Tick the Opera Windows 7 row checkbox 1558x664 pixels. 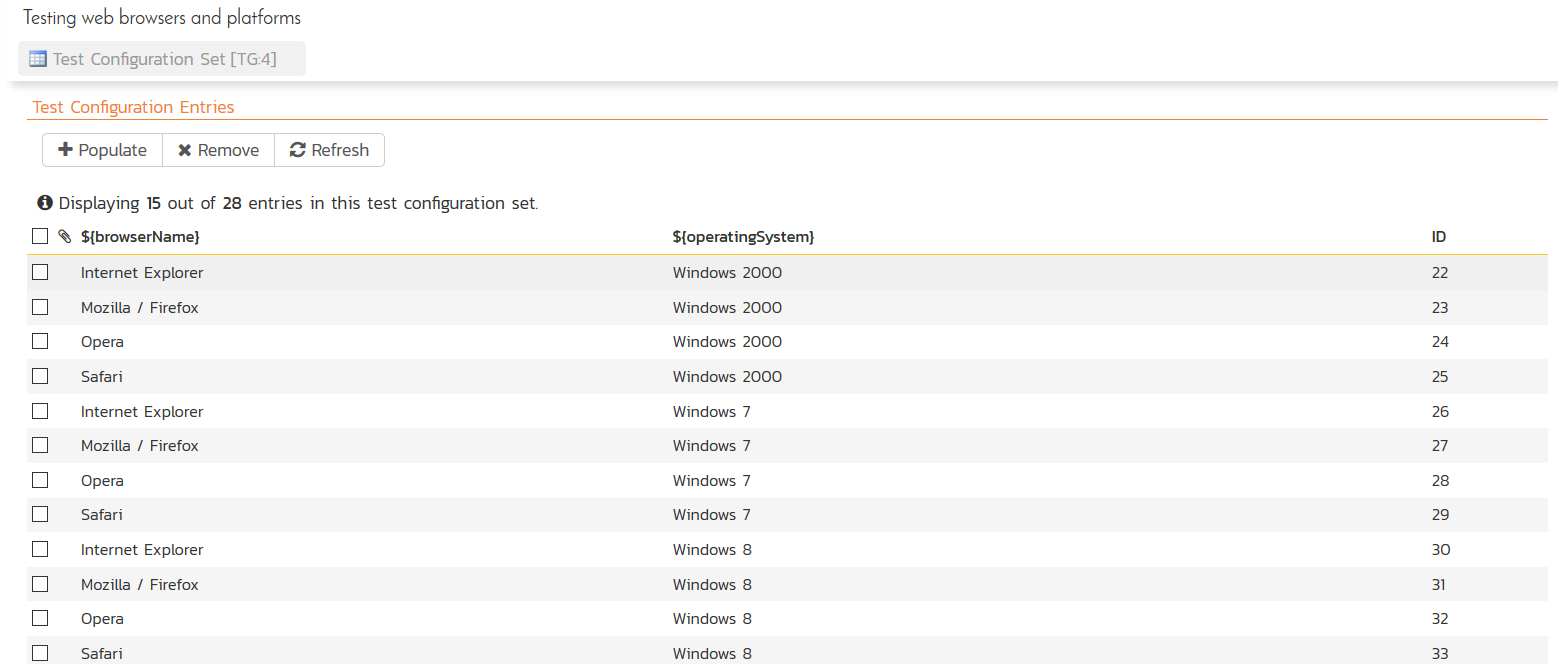[40, 480]
